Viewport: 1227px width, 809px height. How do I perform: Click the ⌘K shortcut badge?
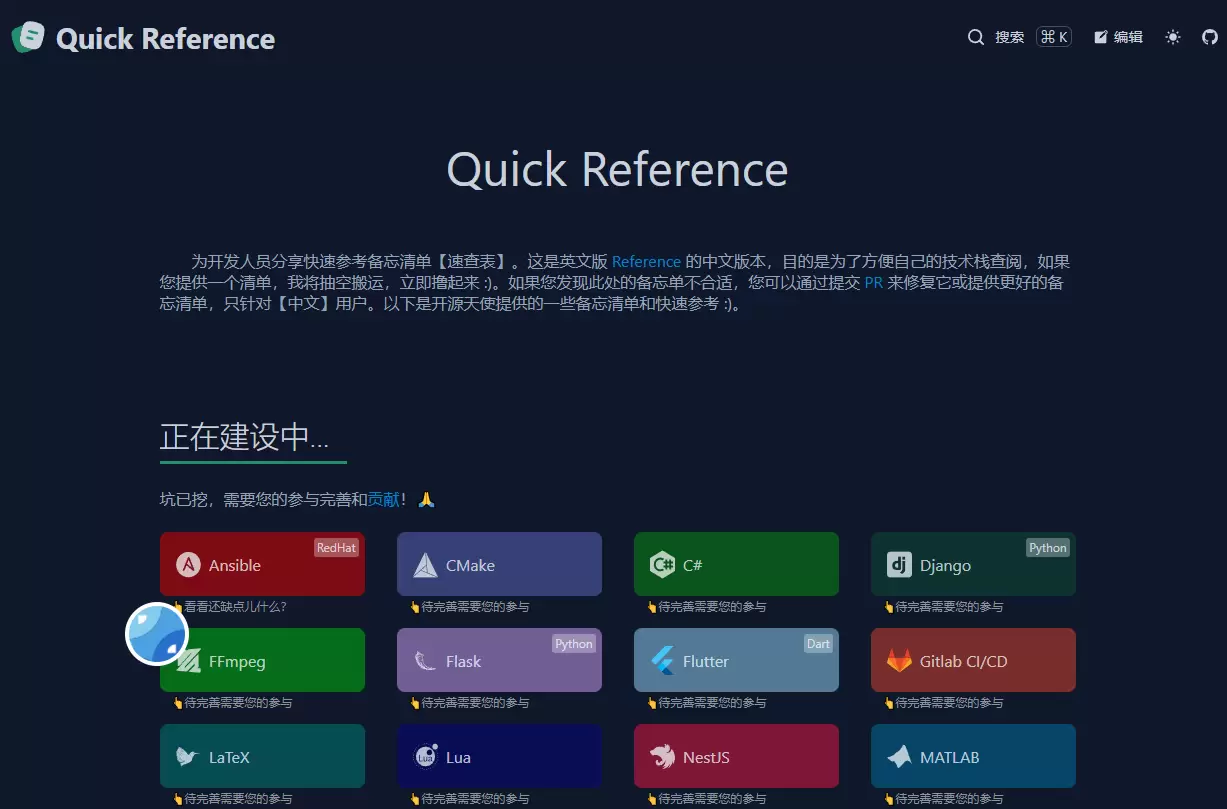click(1054, 37)
